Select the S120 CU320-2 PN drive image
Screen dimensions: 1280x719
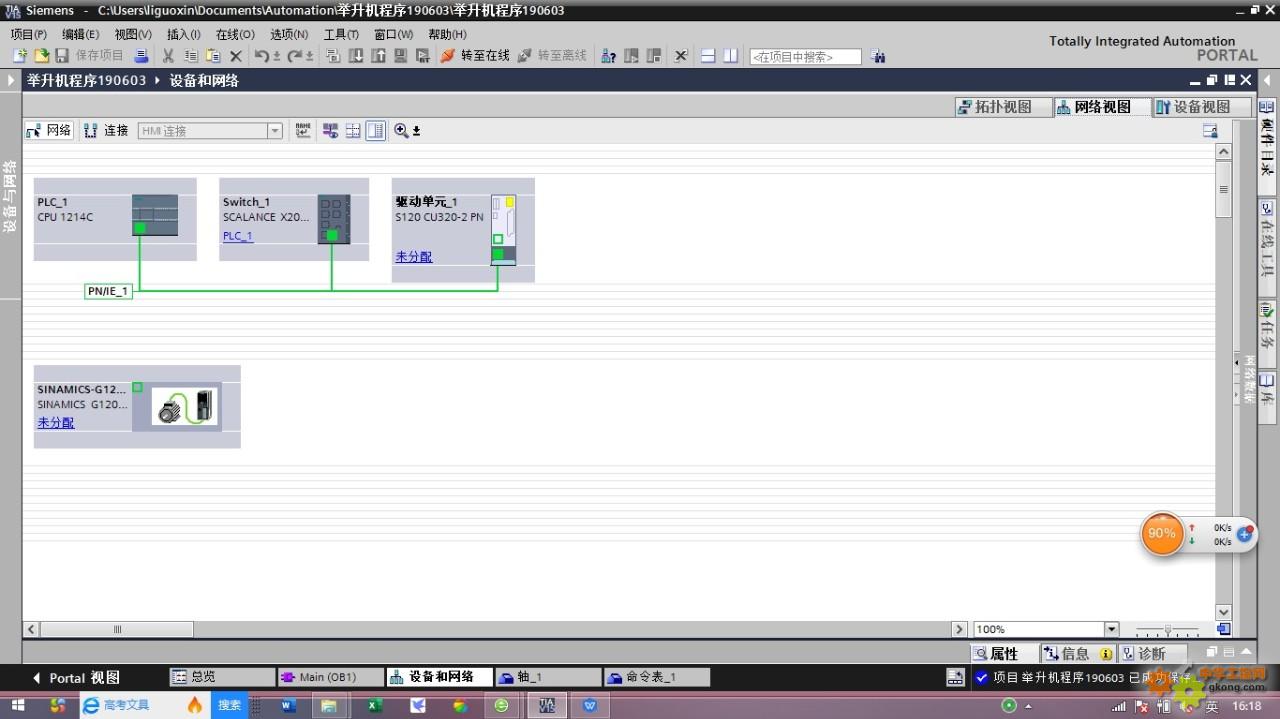(x=504, y=230)
